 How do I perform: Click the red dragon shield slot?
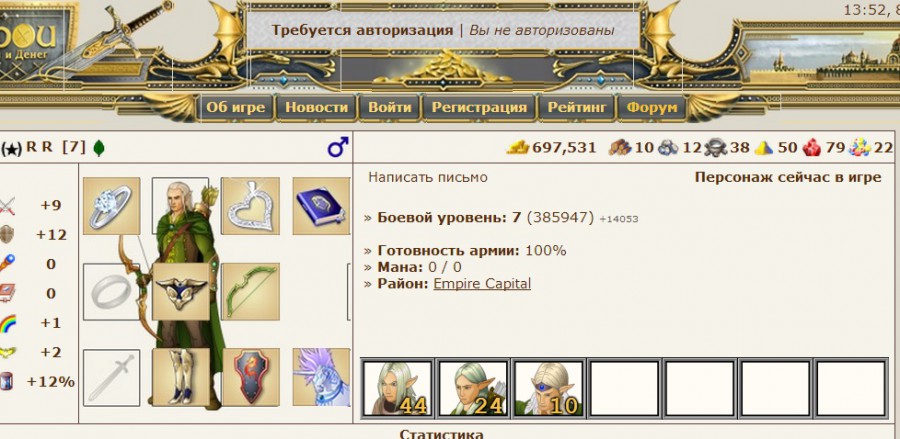point(250,378)
